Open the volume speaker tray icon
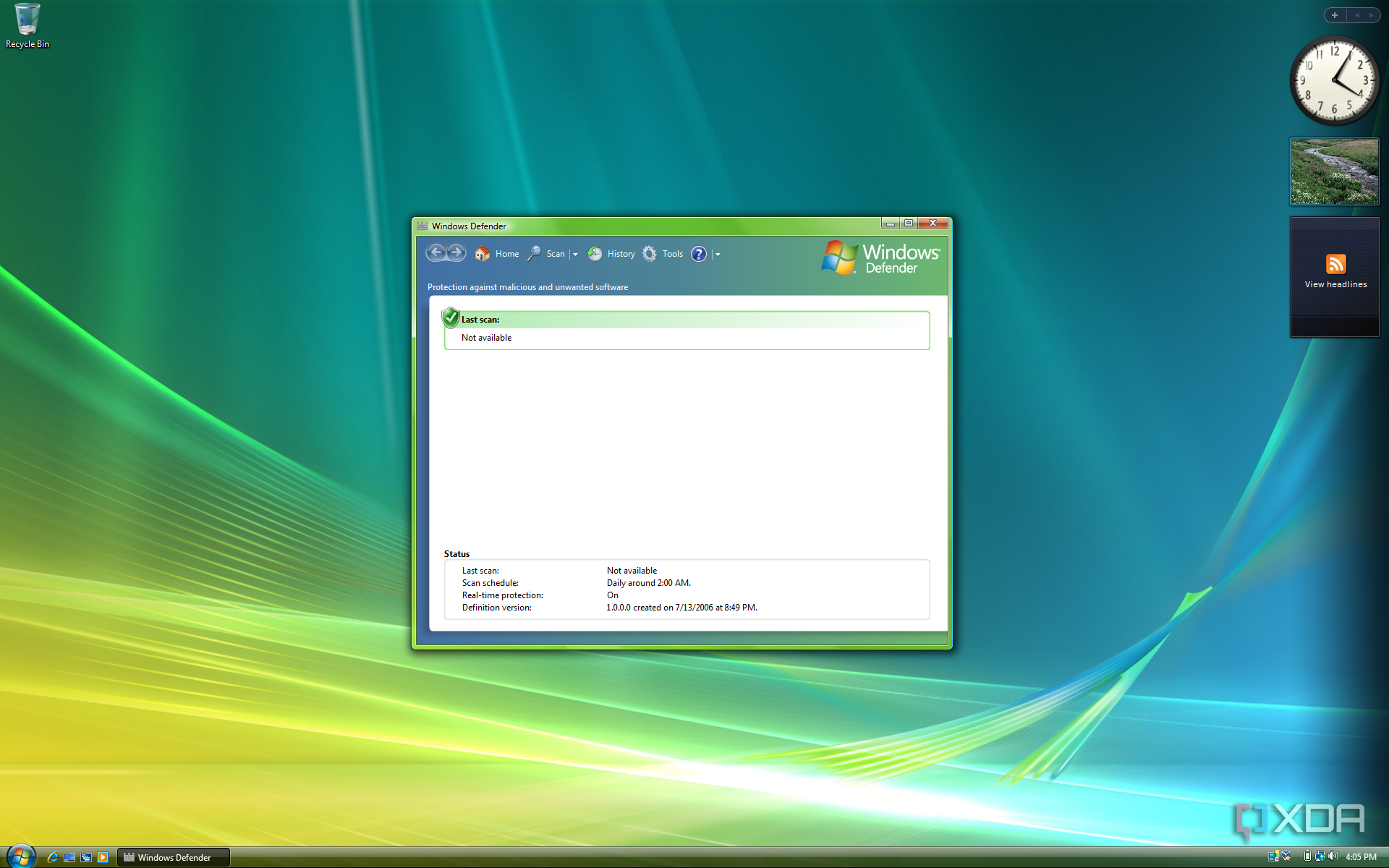Screen dimensions: 1389x868 pyautogui.click(x=1333, y=856)
